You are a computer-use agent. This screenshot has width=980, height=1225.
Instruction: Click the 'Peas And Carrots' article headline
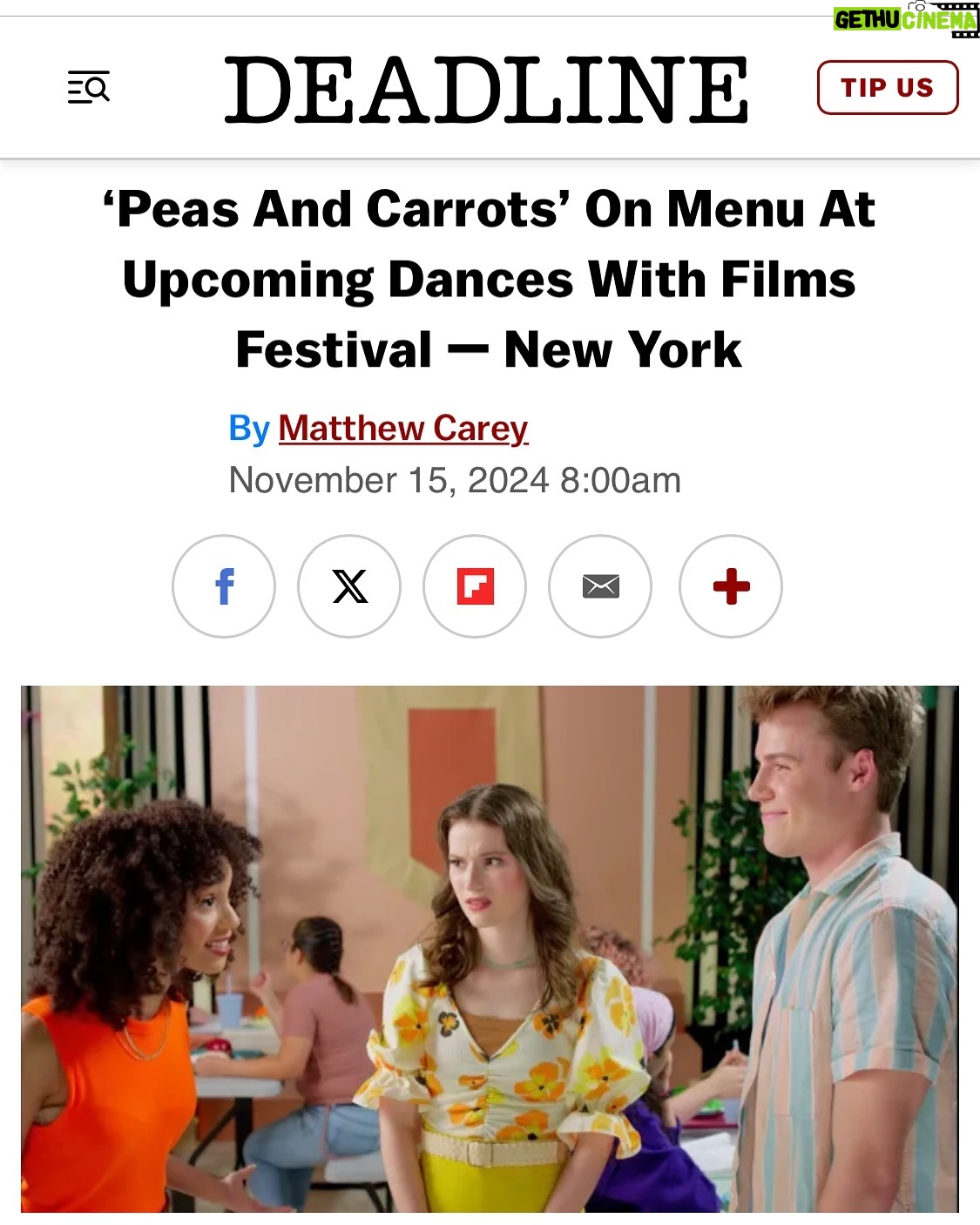pos(489,280)
